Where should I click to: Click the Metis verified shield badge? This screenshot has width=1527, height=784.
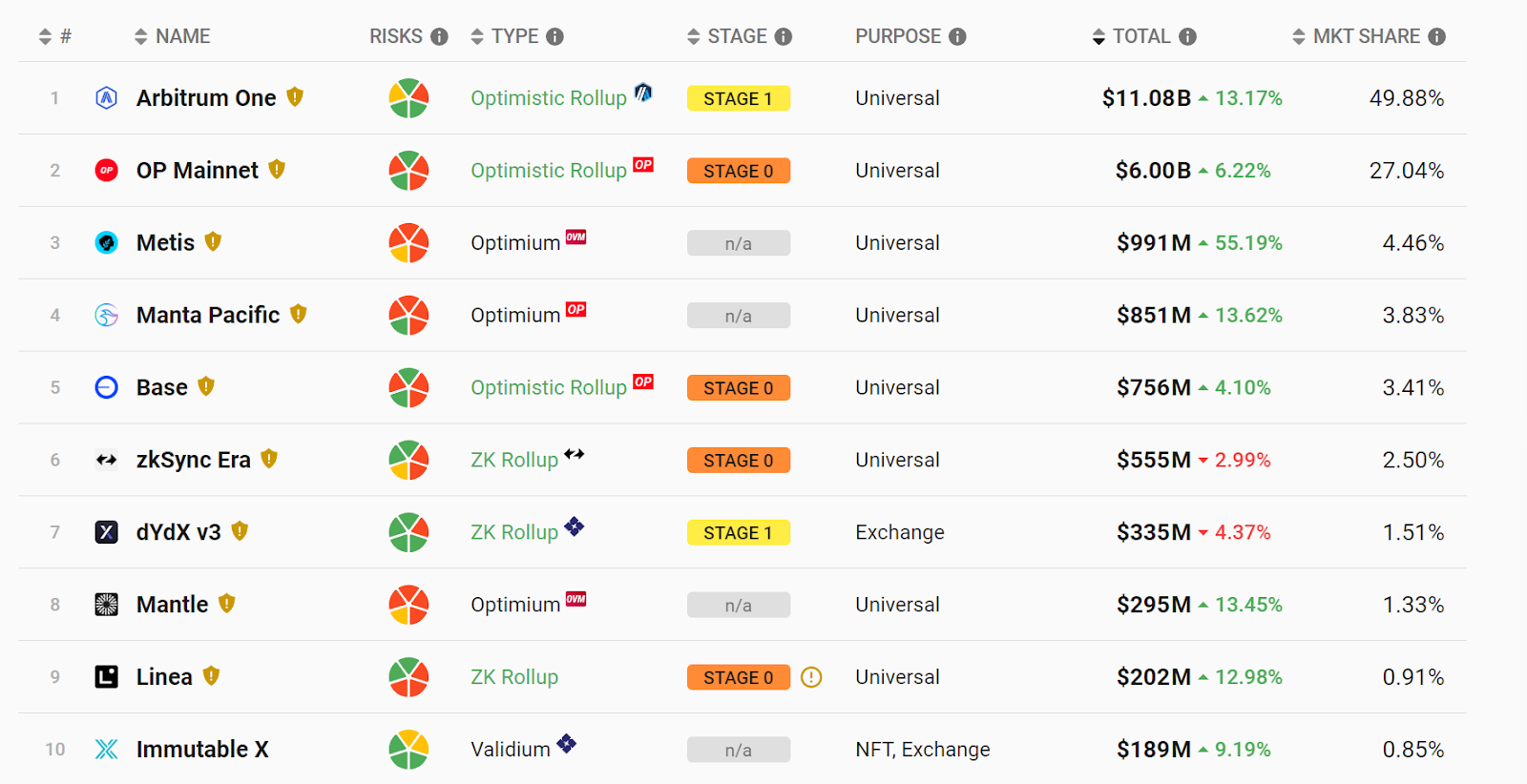213,242
